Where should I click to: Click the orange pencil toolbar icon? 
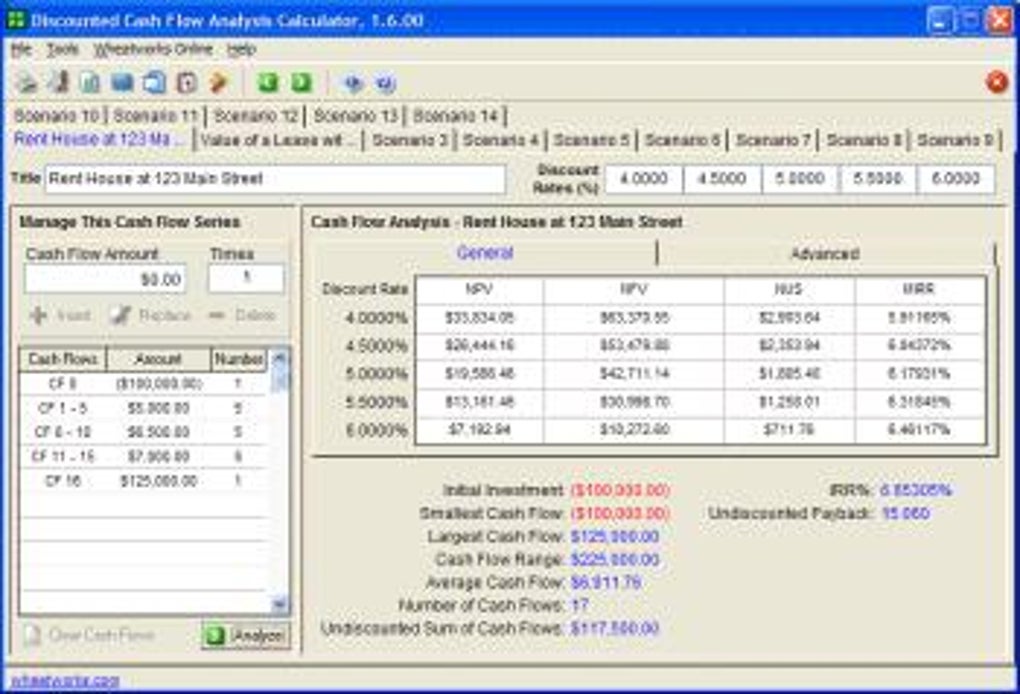coord(219,83)
